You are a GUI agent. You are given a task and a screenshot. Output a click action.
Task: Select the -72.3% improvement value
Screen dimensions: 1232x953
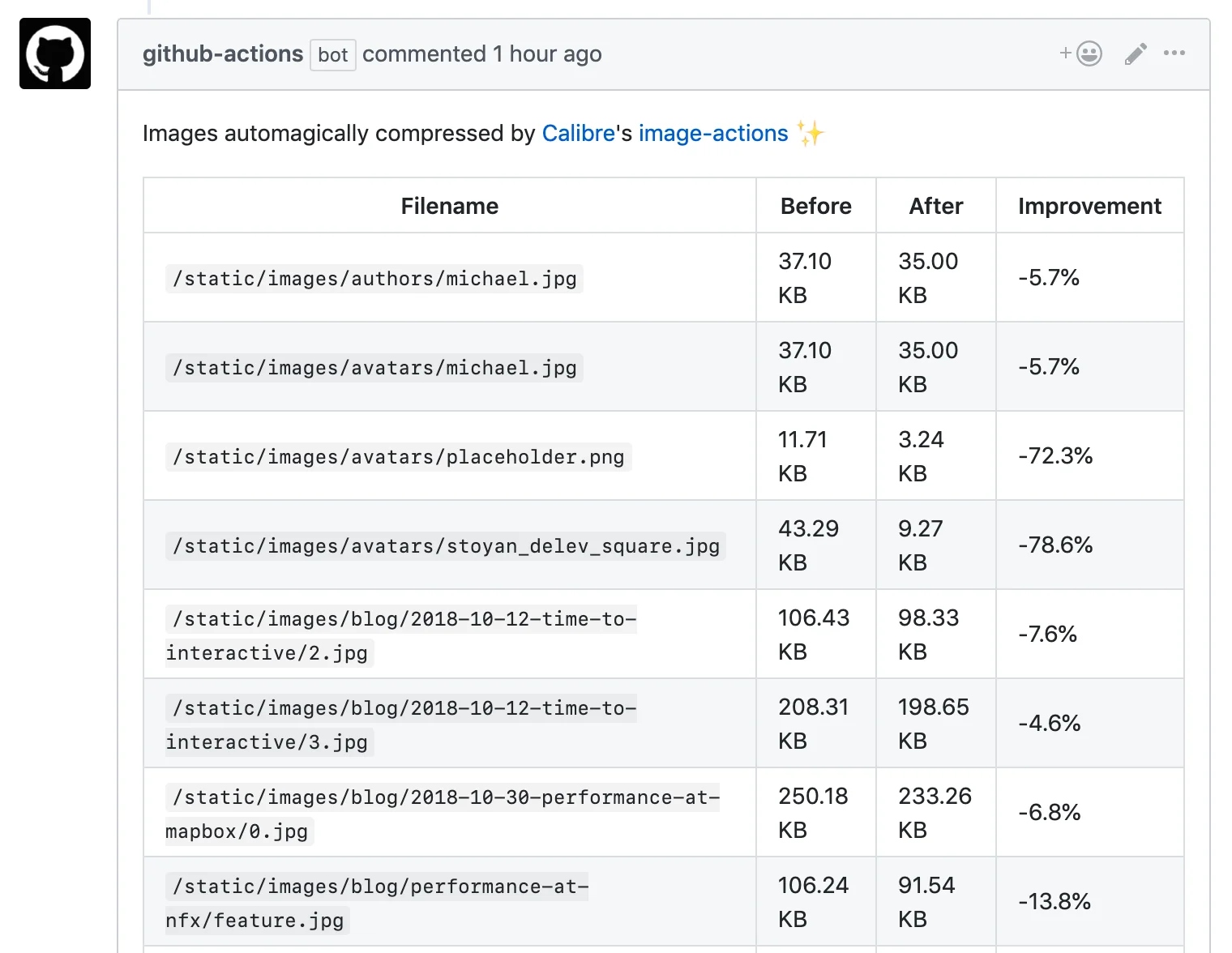point(1055,455)
